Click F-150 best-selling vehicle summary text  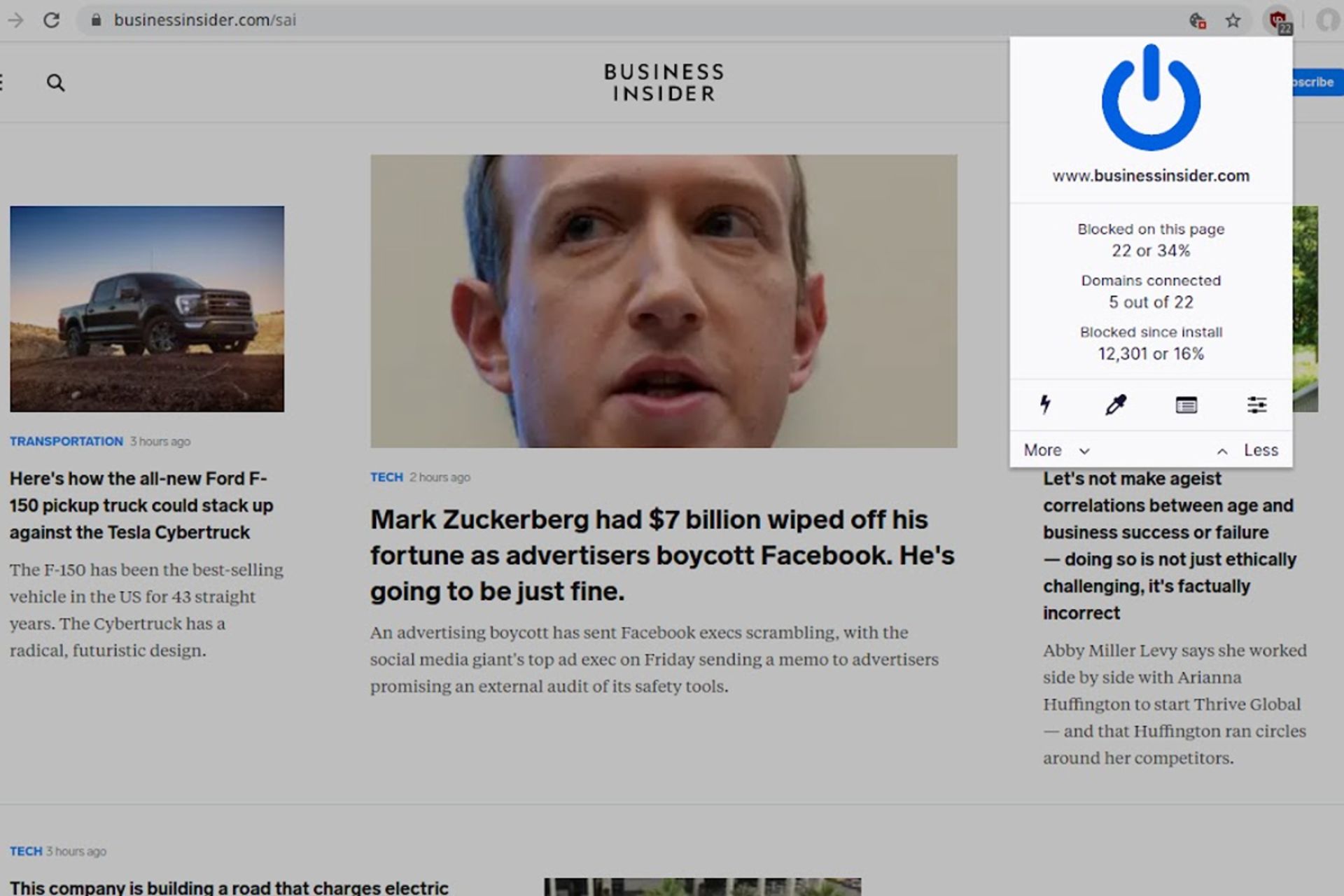coord(146,610)
